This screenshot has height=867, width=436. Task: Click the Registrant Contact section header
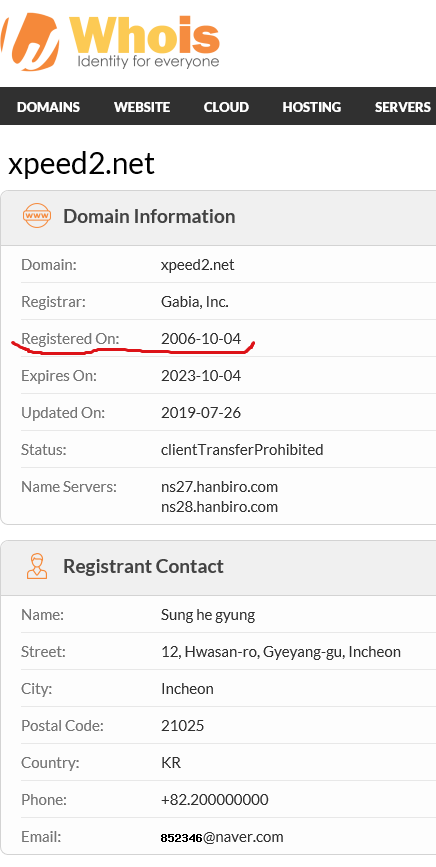click(218, 568)
